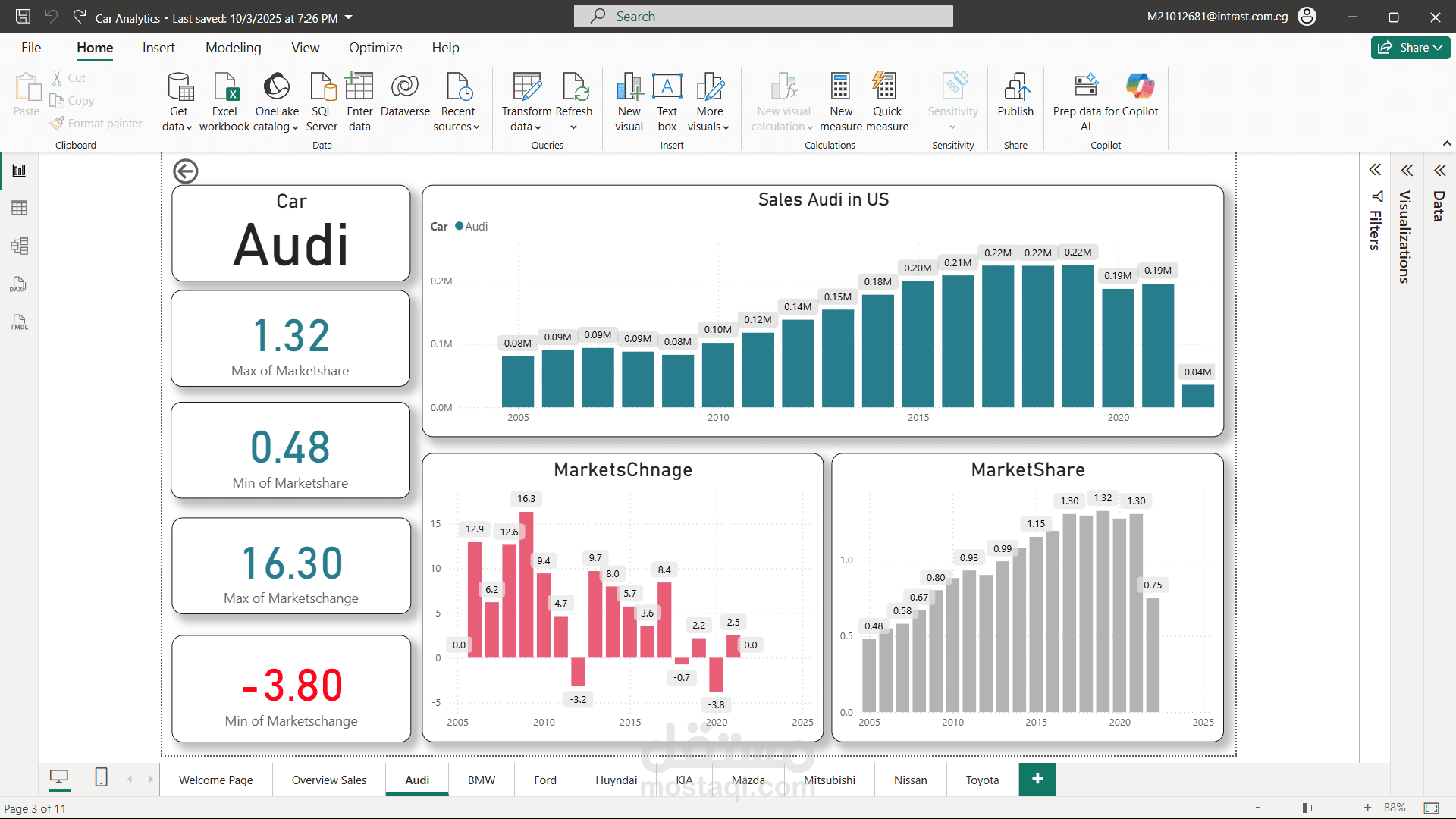This screenshot has height=819, width=1456.
Task: Expand the Data pane
Action: click(x=1439, y=170)
